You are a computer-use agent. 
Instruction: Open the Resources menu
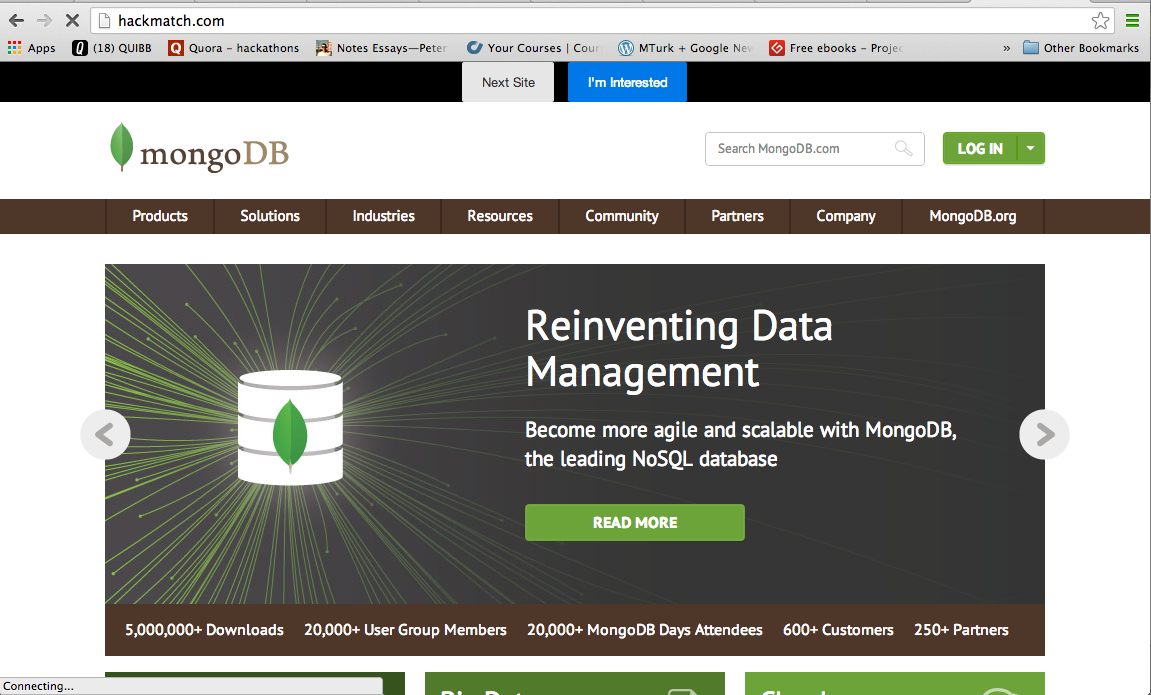500,216
